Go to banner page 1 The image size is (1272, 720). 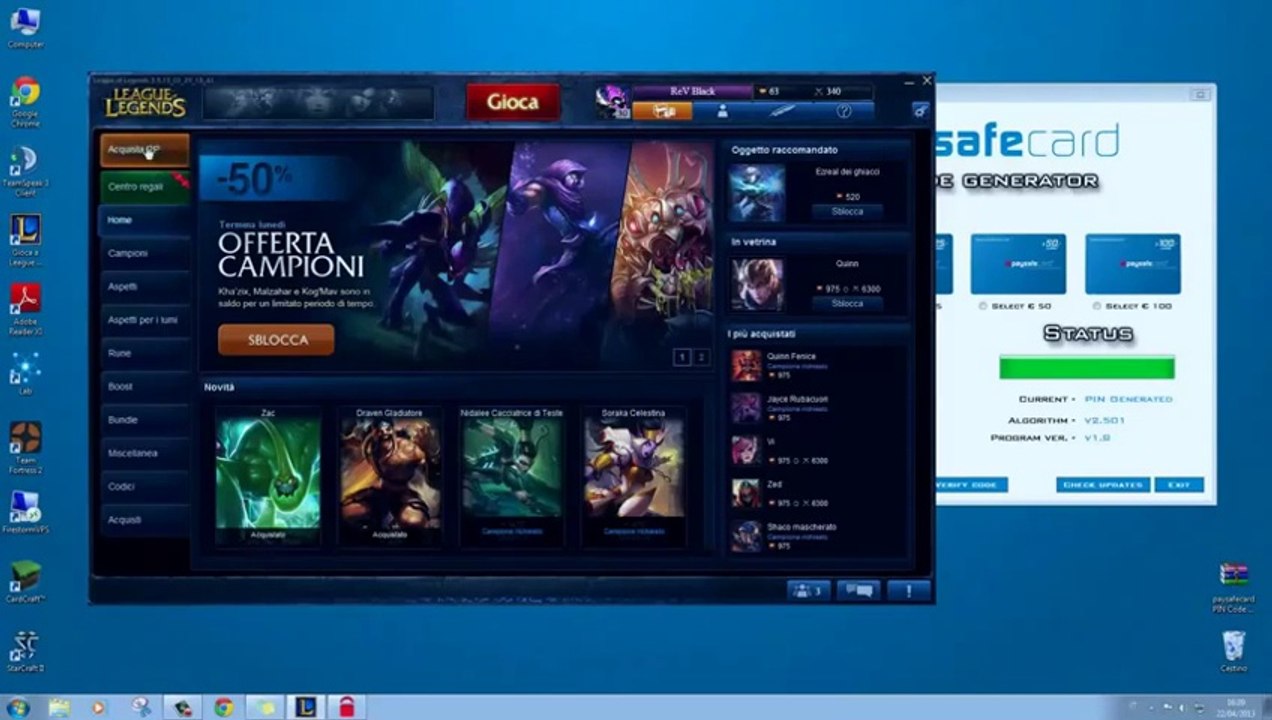(x=682, y=357)
